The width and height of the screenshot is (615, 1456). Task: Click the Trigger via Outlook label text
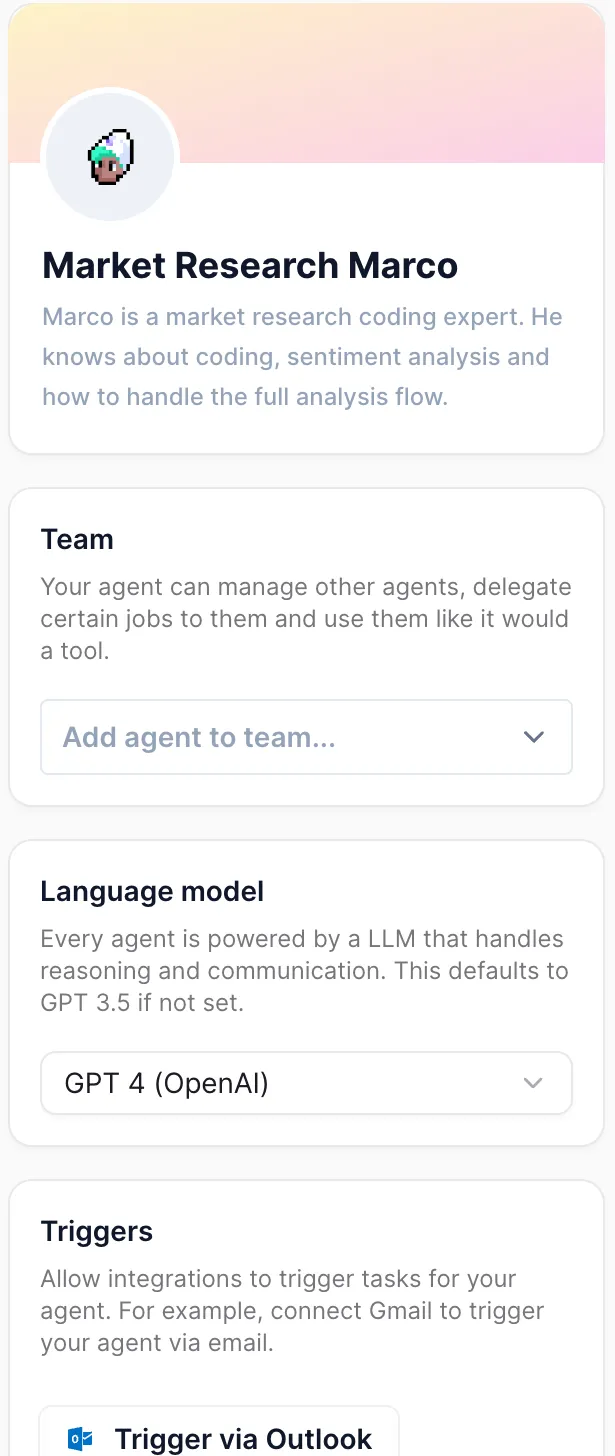coord(243,1439)
